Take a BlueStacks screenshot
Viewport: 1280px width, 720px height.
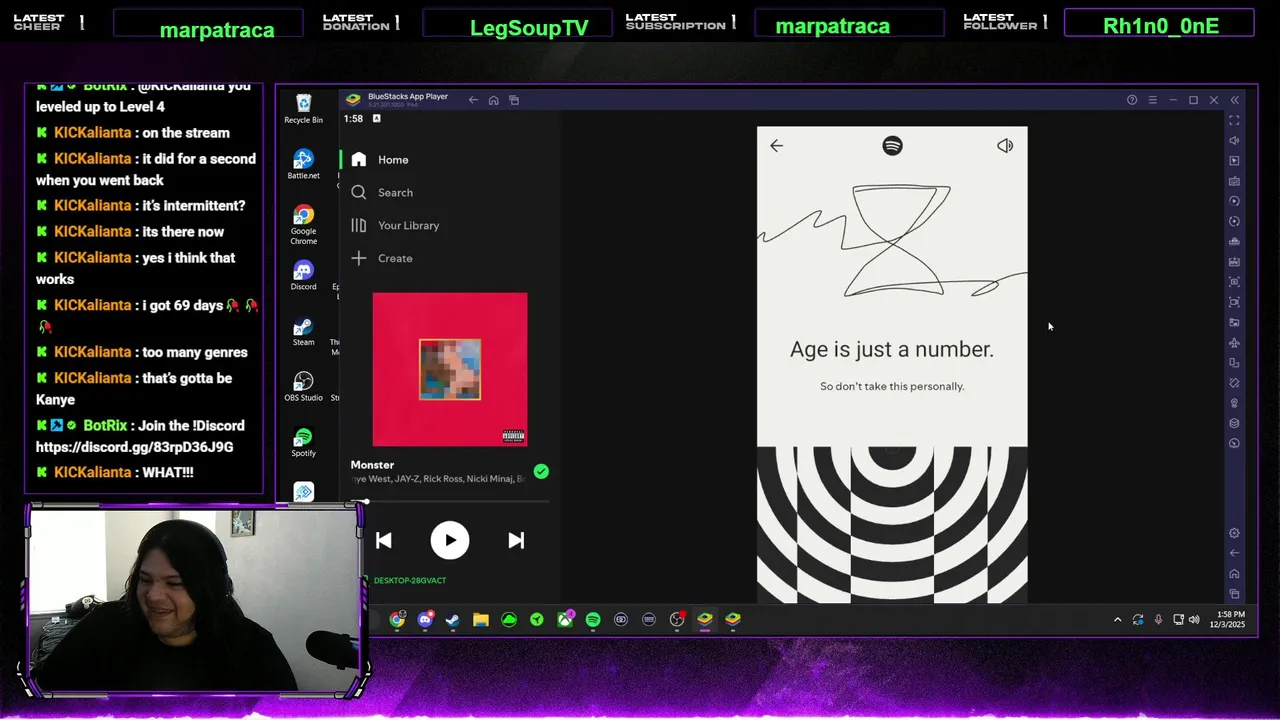pos(1234,282)
